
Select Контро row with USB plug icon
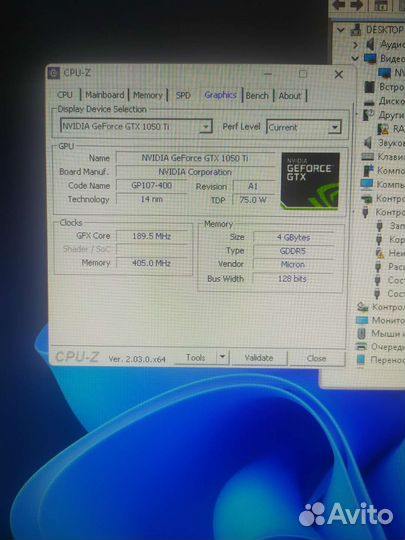(x=383, y=212)
